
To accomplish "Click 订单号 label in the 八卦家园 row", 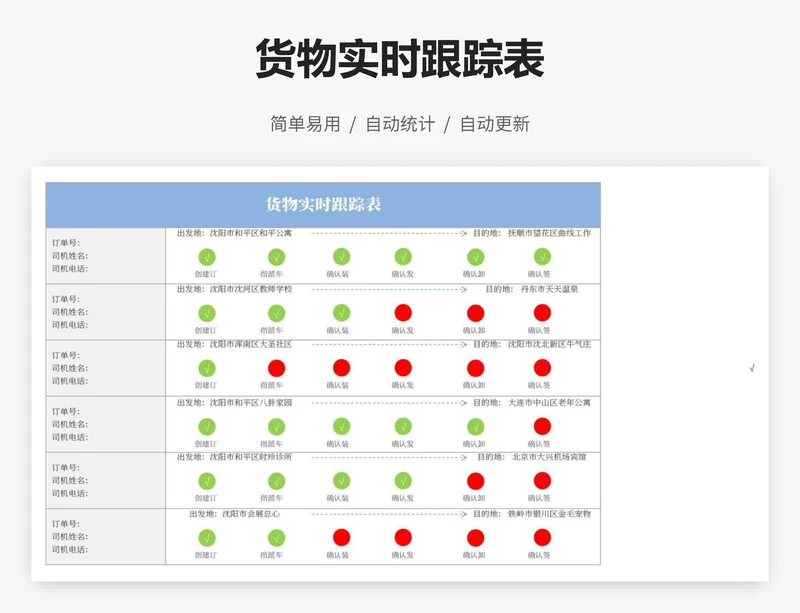I will click(66, 411).
